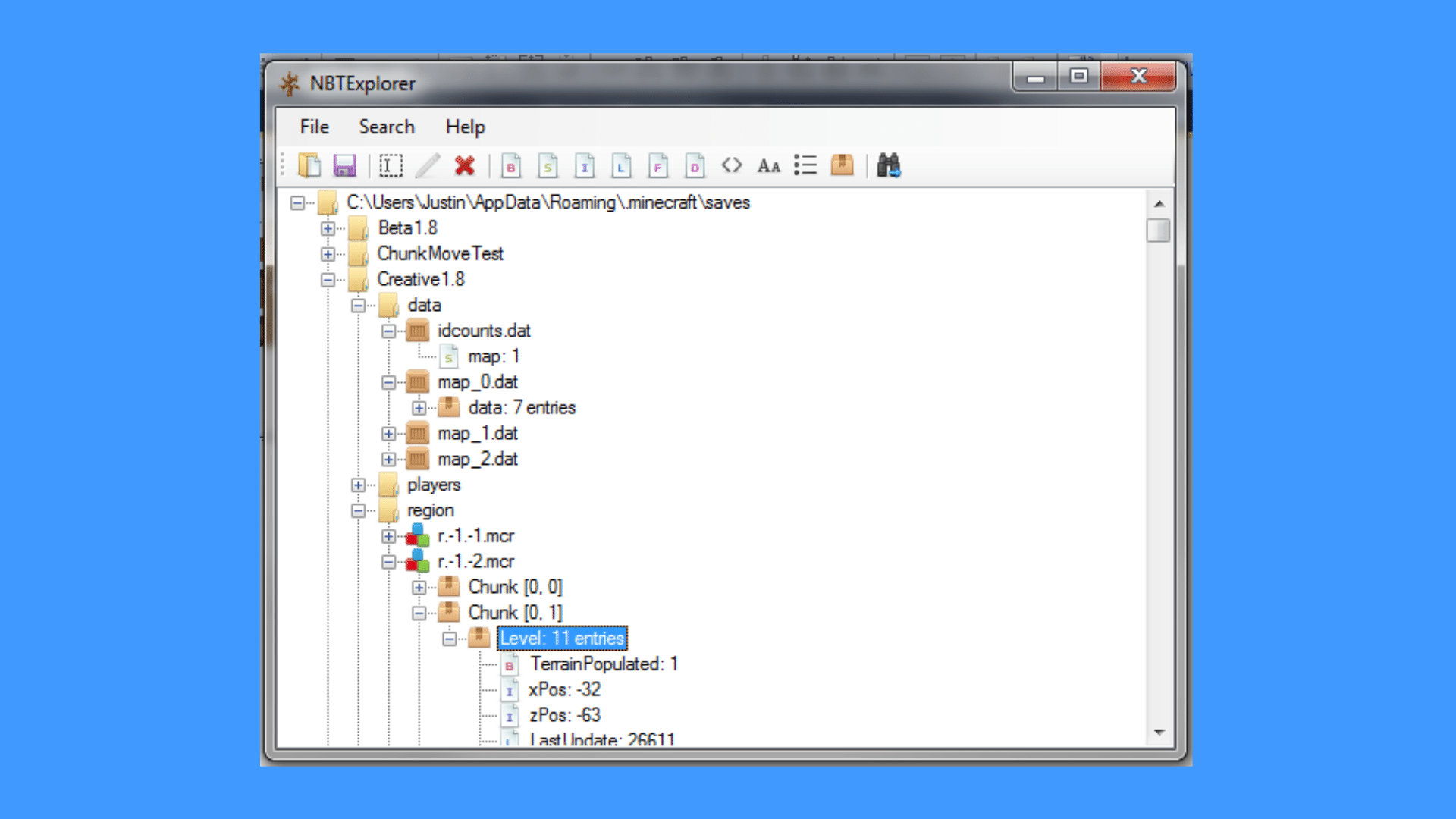Expand the data: 7 entries node
The width and height of the screenshot is (1456, 819).
(419, 408)
